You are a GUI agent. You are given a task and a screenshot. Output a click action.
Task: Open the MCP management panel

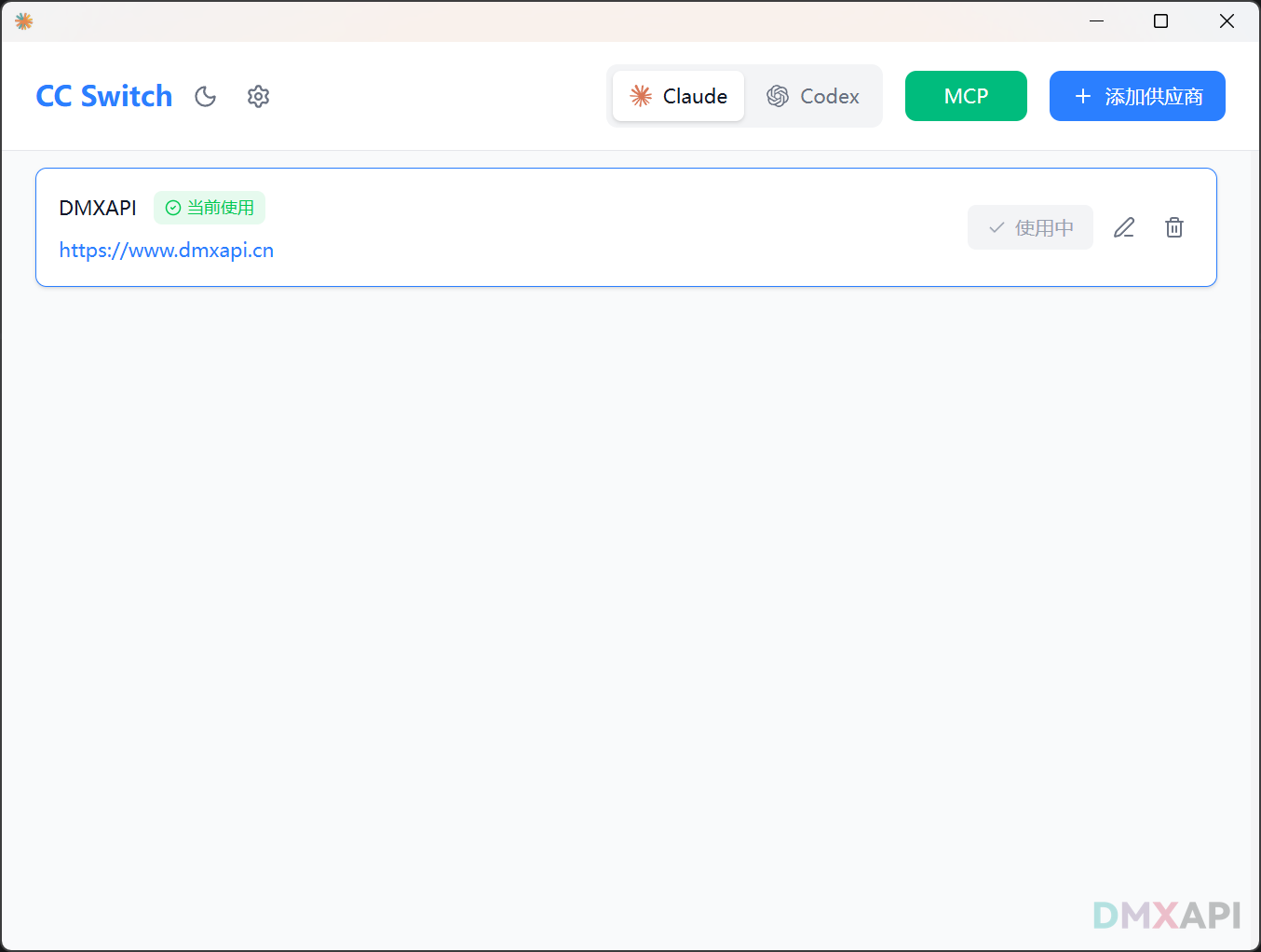966,96
